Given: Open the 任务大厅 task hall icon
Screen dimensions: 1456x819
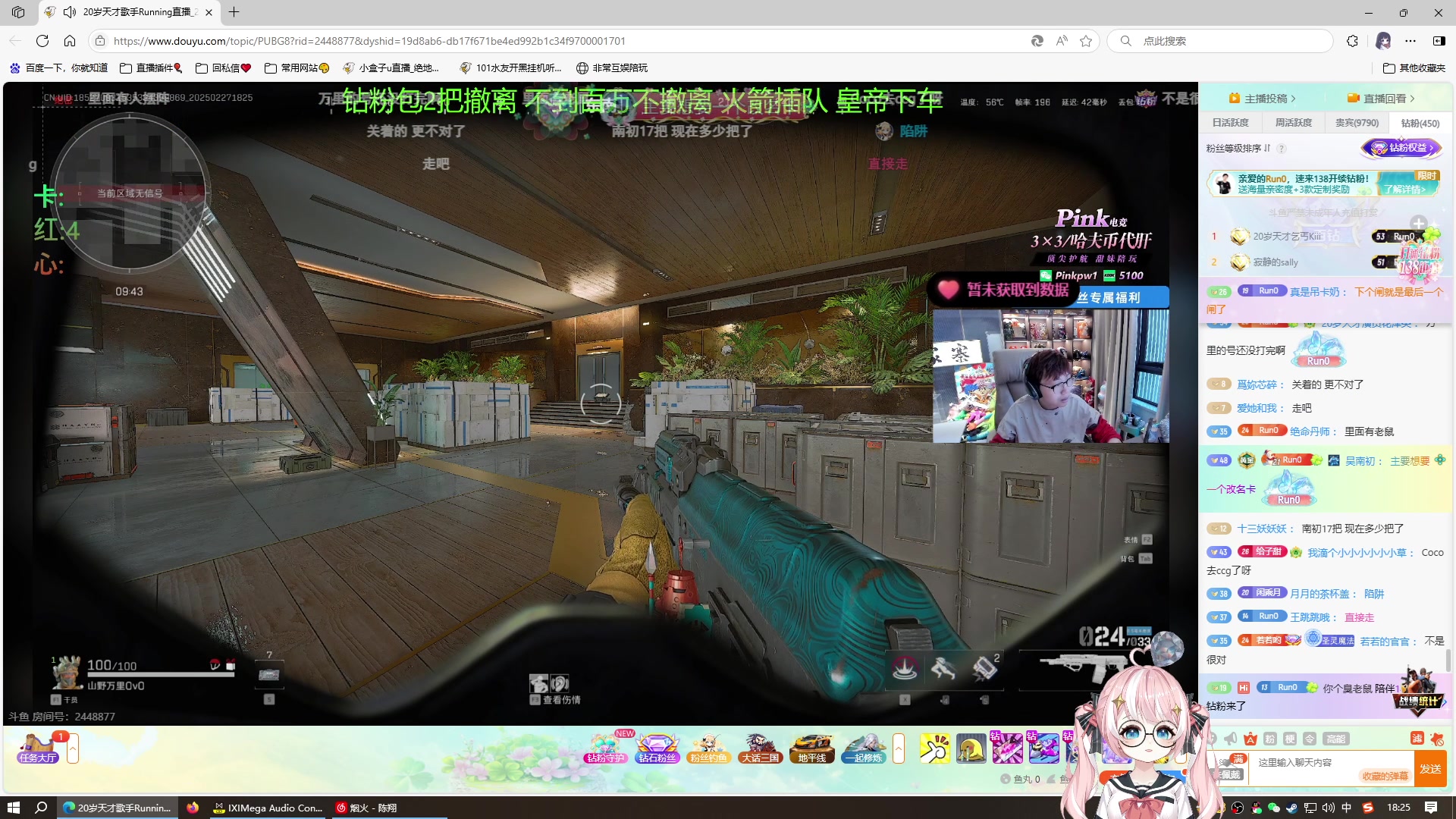Looking at the screenshot, I should [38, 748].
